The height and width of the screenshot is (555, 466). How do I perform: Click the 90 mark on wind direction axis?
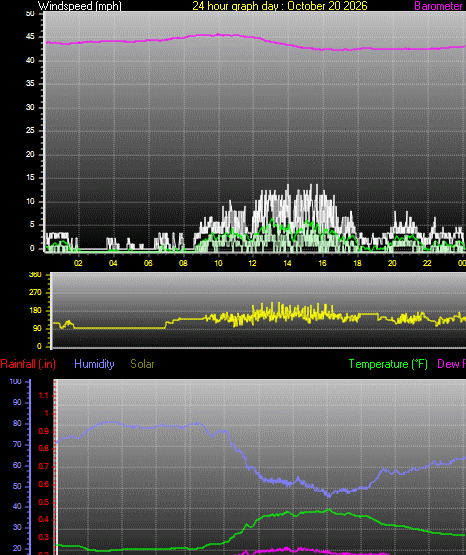pyautogui.click(x=37, y=328)
